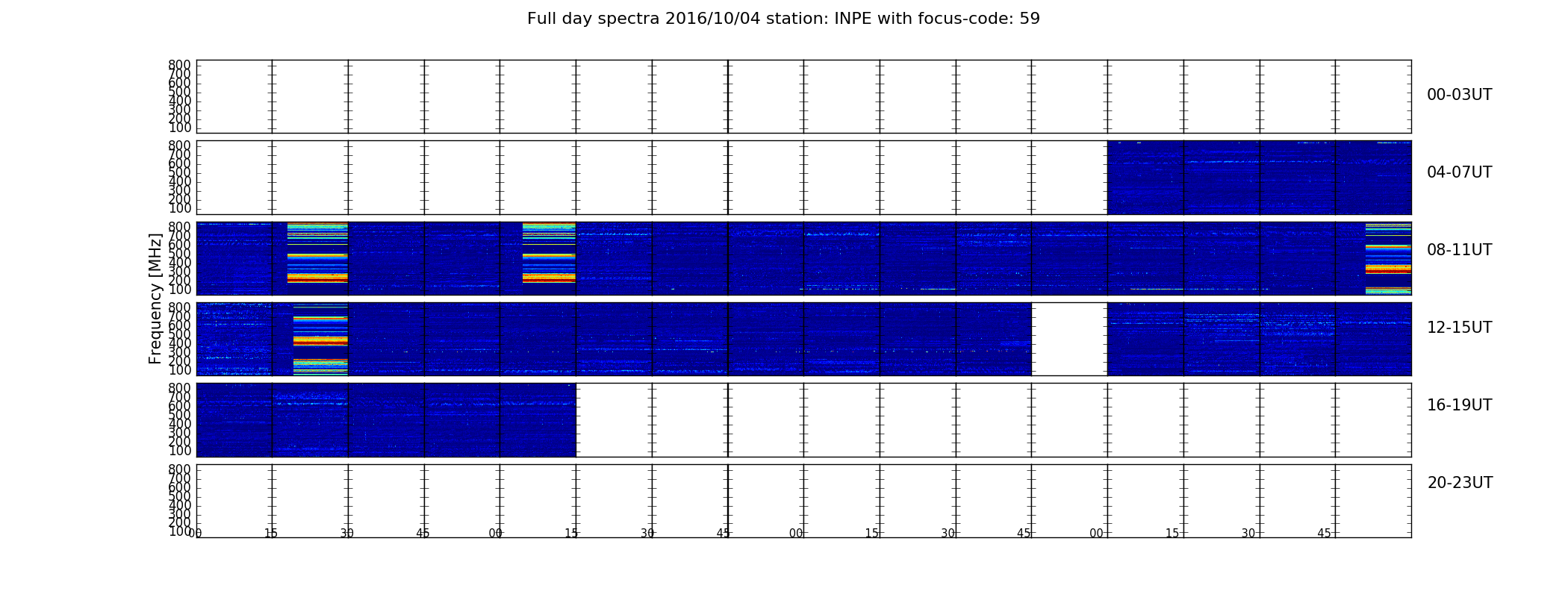Select the "08-11UT" panel label
This screenshot has width=1568, height=597.
1459,250
